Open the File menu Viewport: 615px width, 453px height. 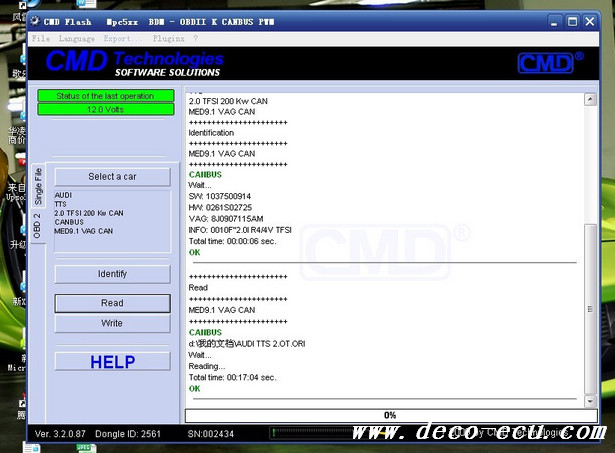tap(41, 38)
